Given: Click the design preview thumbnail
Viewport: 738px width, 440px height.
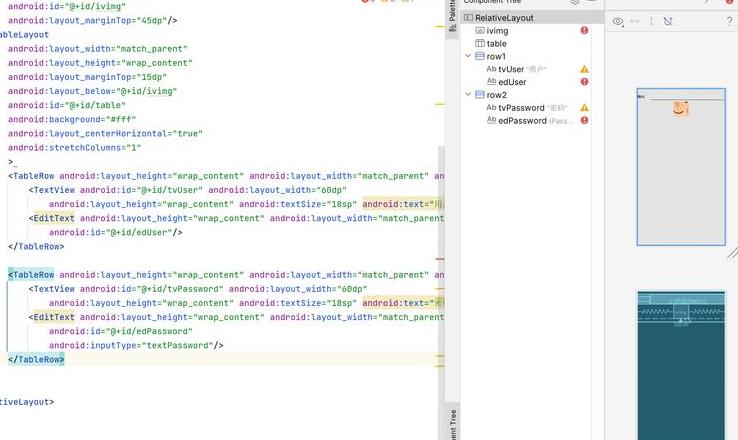Looking at the screenshot, I should (681, 167).
